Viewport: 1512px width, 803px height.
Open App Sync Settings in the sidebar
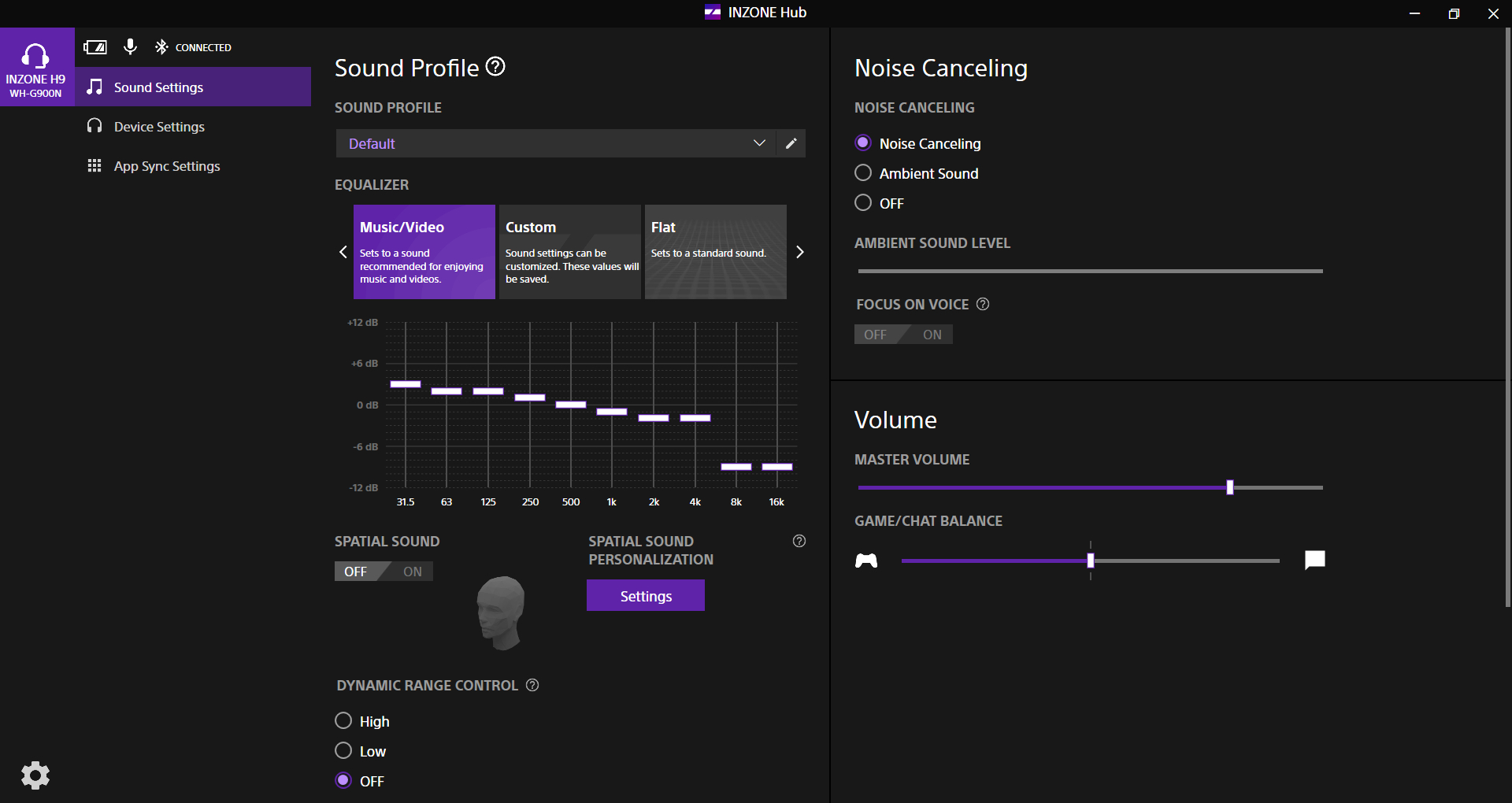(x=167, y=166)
